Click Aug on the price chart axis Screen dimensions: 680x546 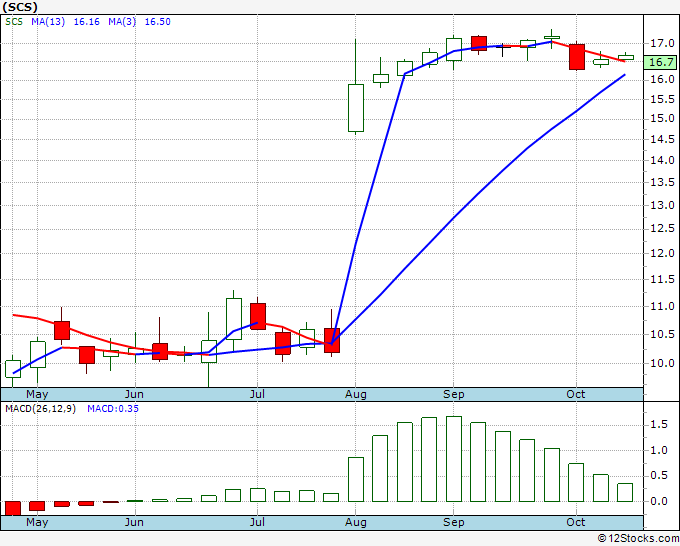point(356,394)
